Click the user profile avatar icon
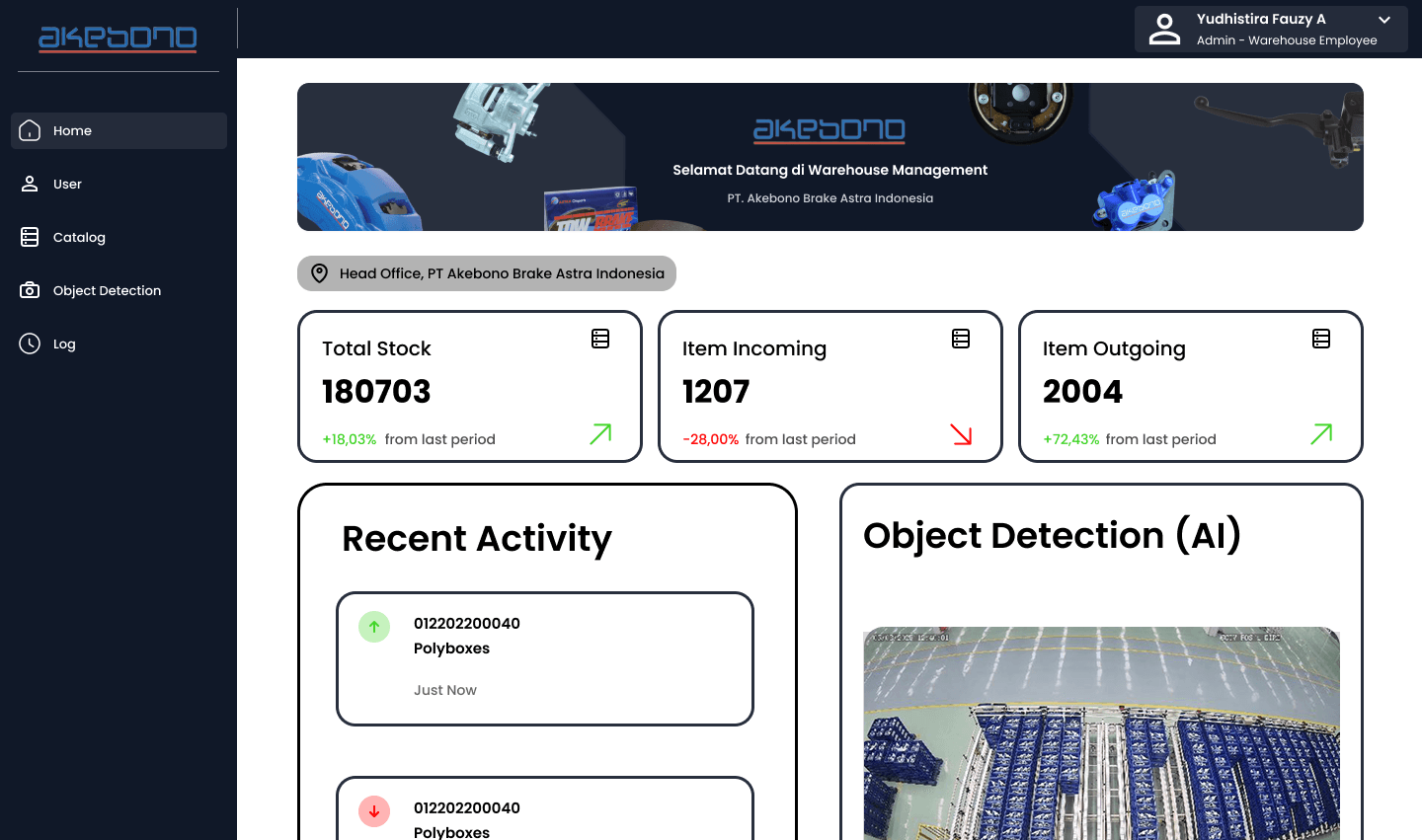Viewport: 1422px width, 840px height. click(x=1165, y=30)
